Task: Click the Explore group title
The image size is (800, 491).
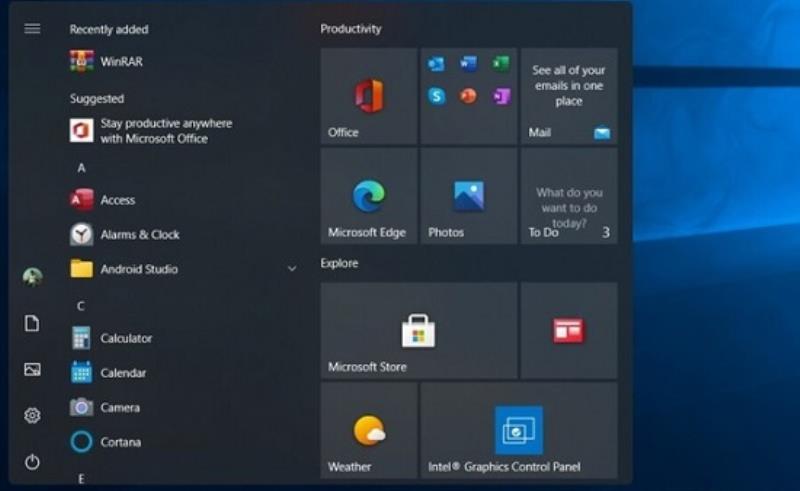Action: click(339, 263)
